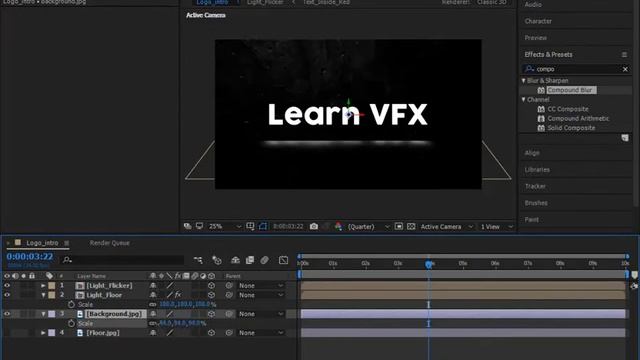Open the Effects & Presets panel menu
This screenshot has width=640, height=360.
tap(624, 55)
